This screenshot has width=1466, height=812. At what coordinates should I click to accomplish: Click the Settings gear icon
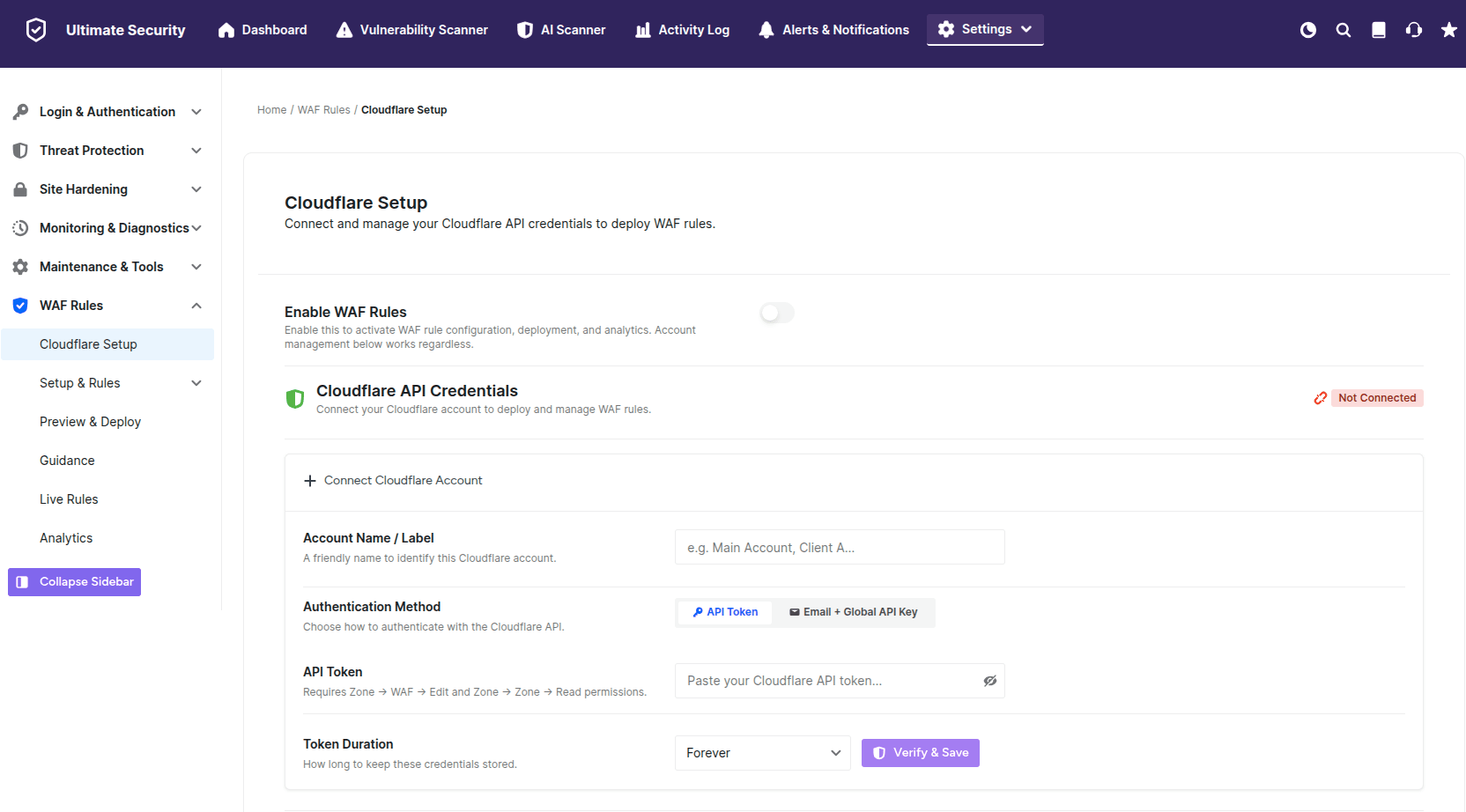pos(946,29)
